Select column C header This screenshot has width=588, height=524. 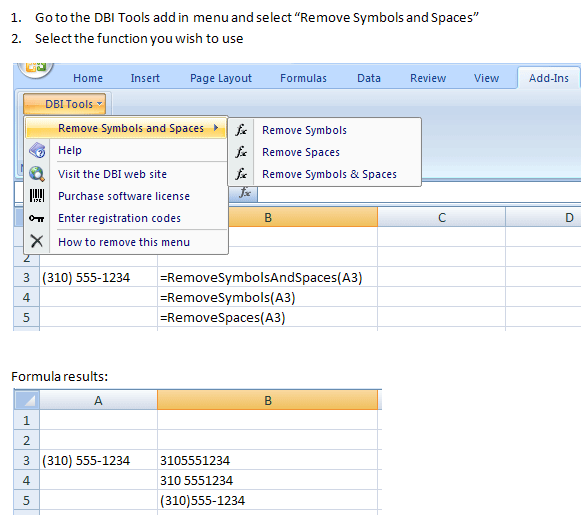[x=442, y=218]
